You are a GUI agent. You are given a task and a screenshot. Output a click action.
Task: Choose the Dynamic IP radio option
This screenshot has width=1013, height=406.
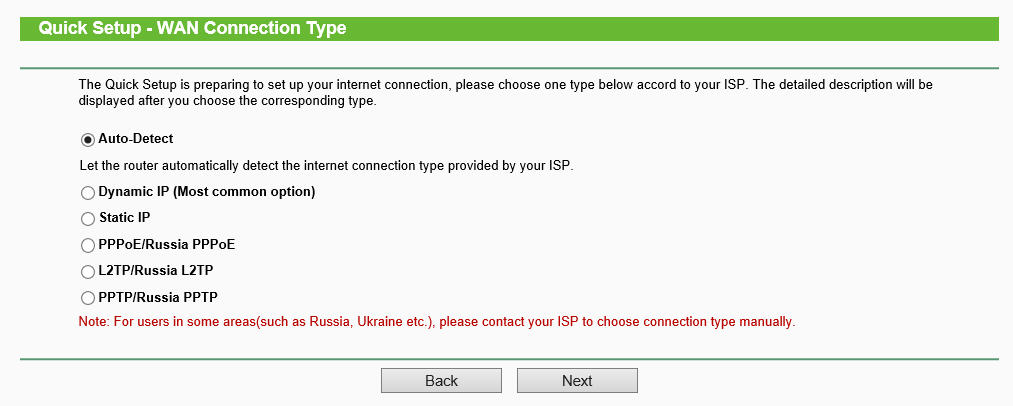click(x=87, y=191)
